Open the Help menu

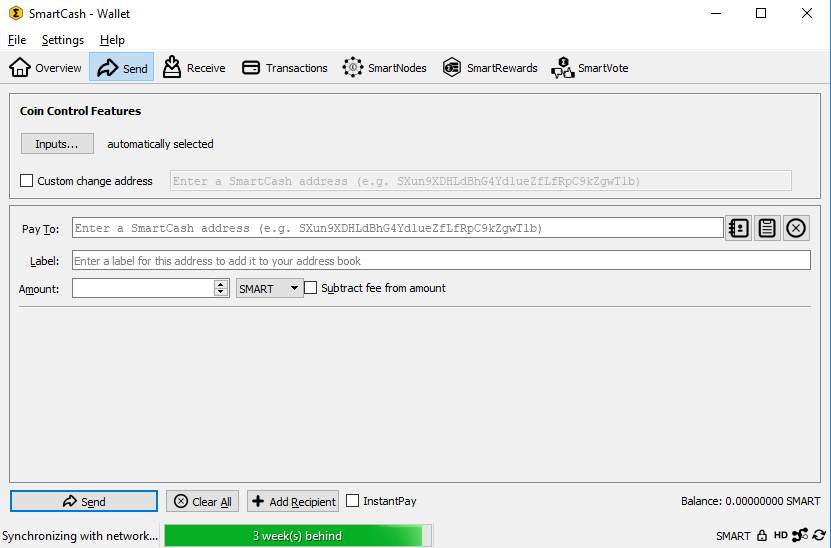coord(112,40)
